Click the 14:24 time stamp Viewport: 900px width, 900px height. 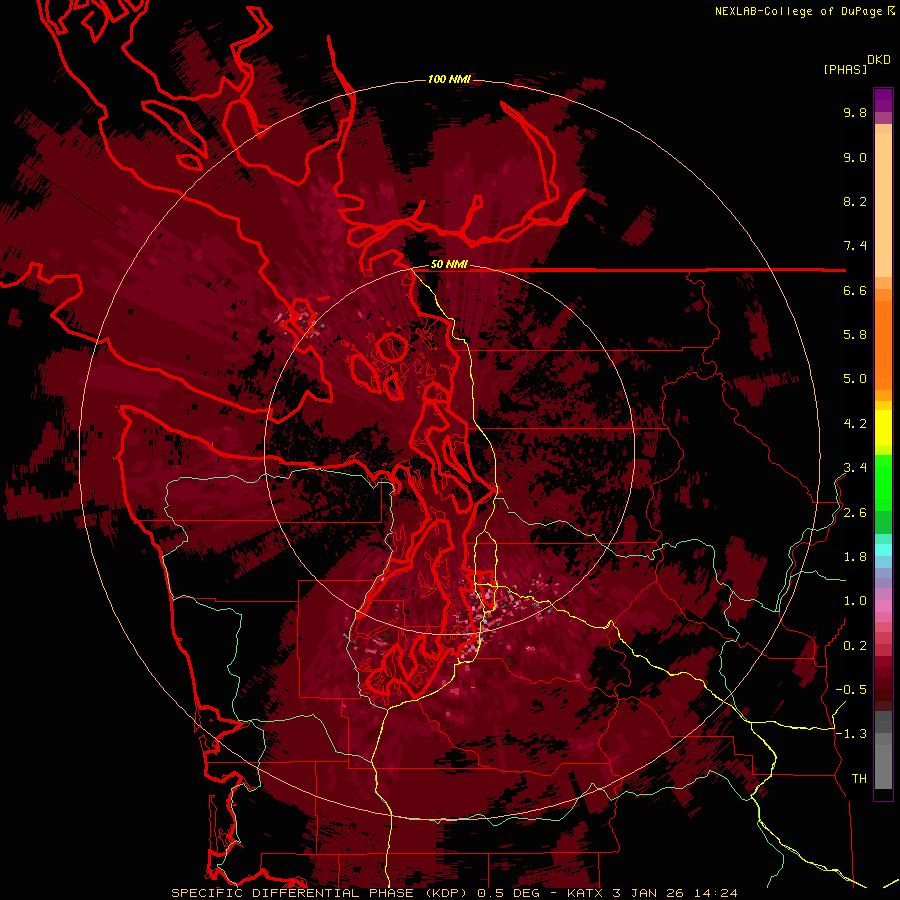click(x=715, y=893)
